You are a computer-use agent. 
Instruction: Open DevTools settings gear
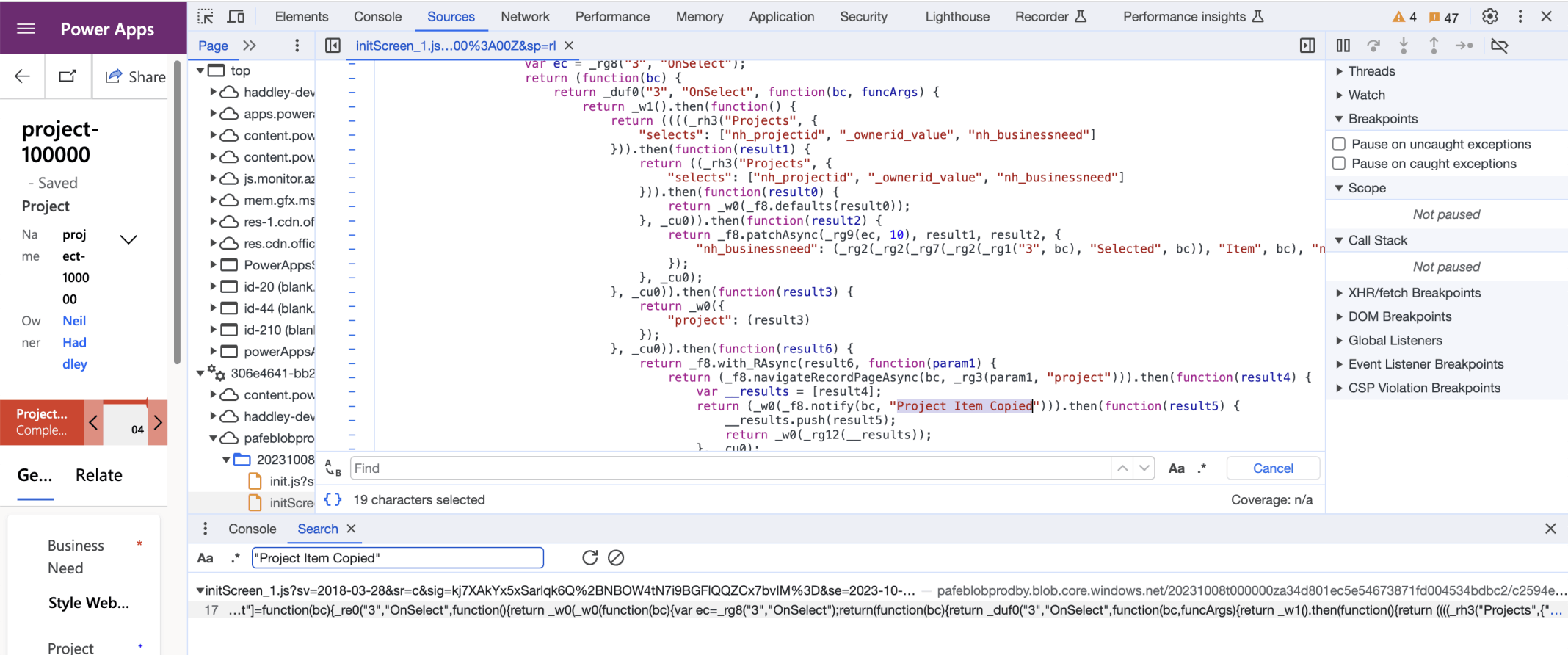pyautogui.click(x=1489, y=16)
